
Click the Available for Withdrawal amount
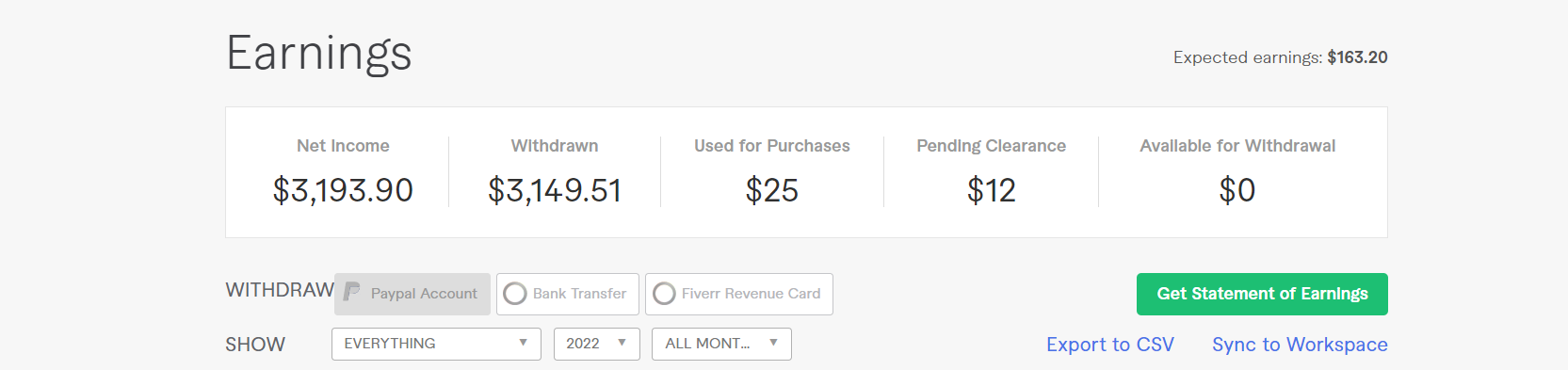(x=1237, y=190)
